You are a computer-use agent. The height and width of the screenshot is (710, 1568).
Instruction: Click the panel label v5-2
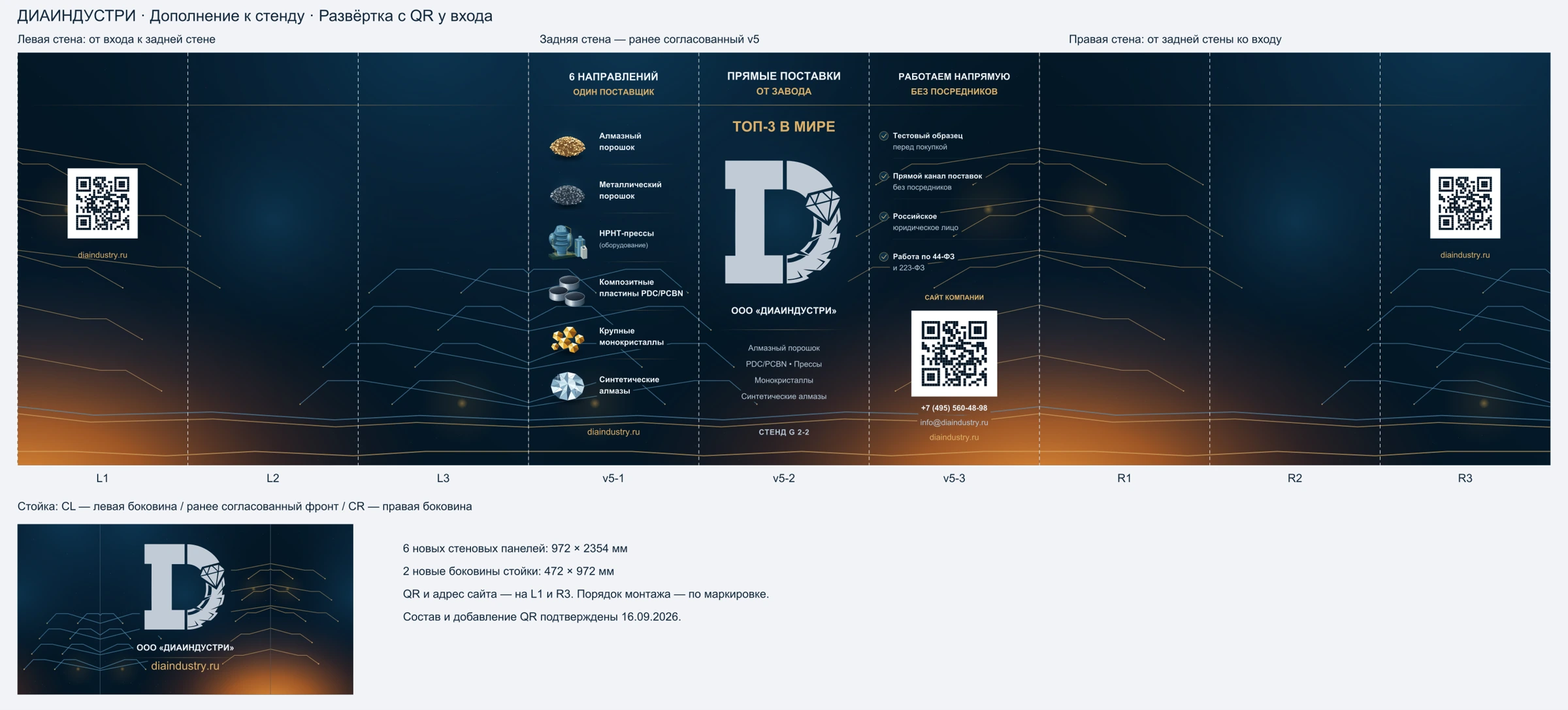[783, 478]
